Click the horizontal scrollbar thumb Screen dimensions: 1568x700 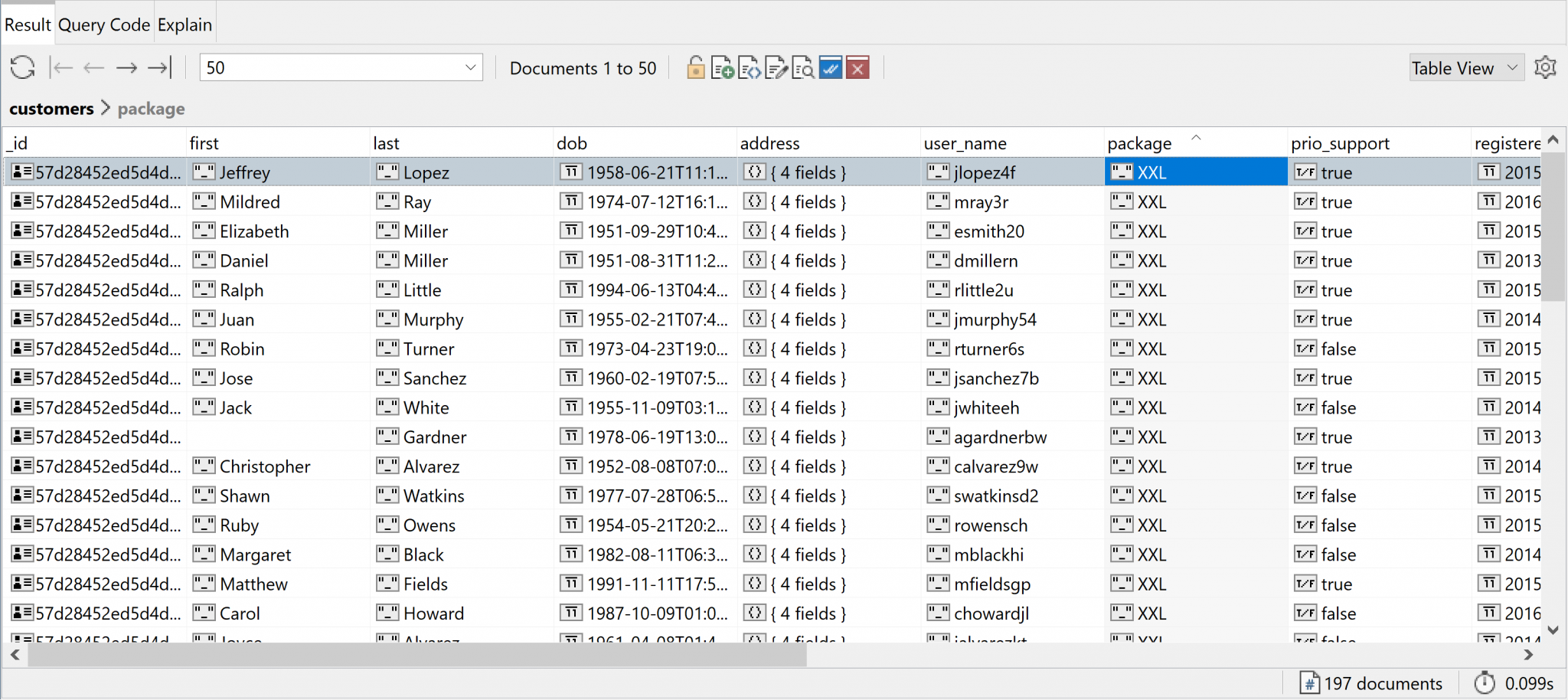pyautogui.click(x=417, y=655)
